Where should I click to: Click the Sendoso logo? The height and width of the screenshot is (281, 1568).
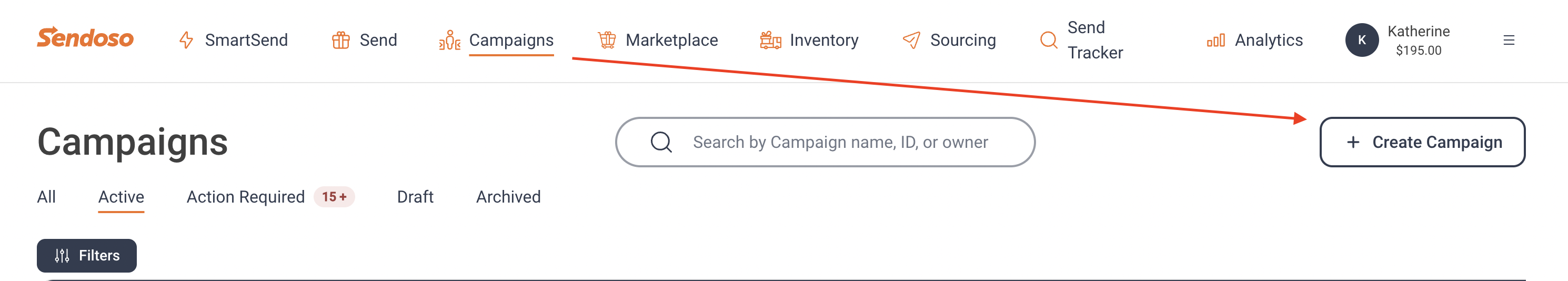click(85, 38)
